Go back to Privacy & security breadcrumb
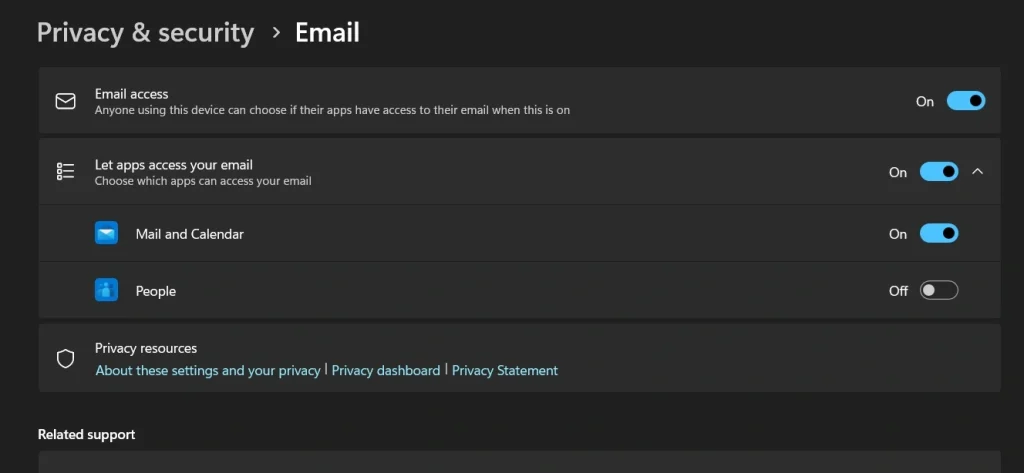This screenshot has width=1024, height=473. 145,33
